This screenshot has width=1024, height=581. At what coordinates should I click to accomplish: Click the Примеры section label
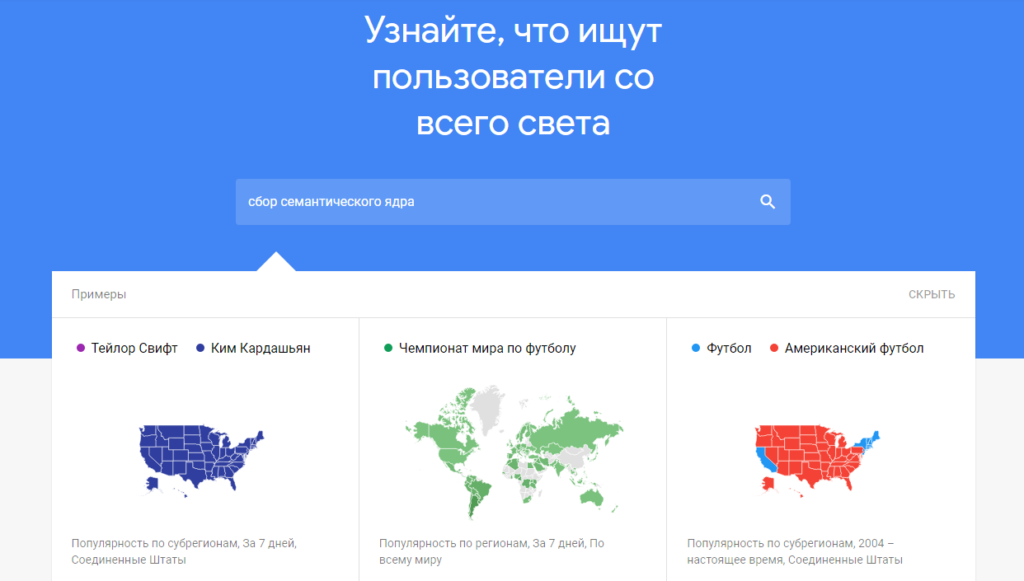point(99,294)
